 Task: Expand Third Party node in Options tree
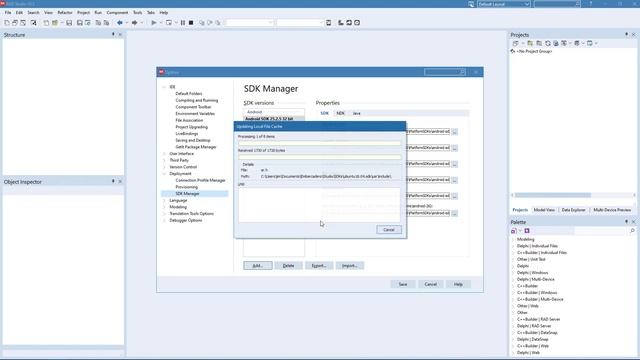click(x=164, y=160)
